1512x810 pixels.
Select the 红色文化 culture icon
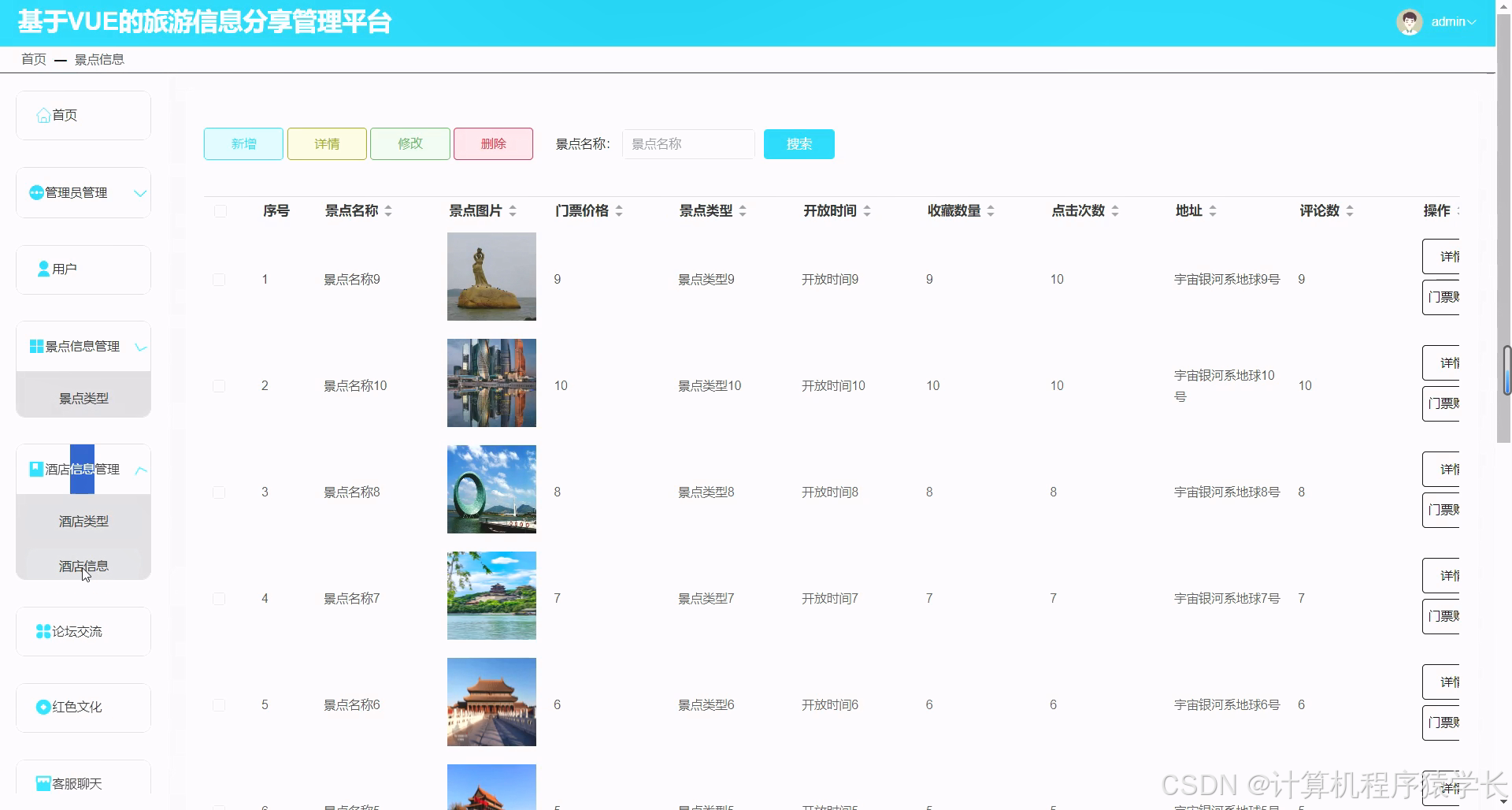[x=43, y=707]
